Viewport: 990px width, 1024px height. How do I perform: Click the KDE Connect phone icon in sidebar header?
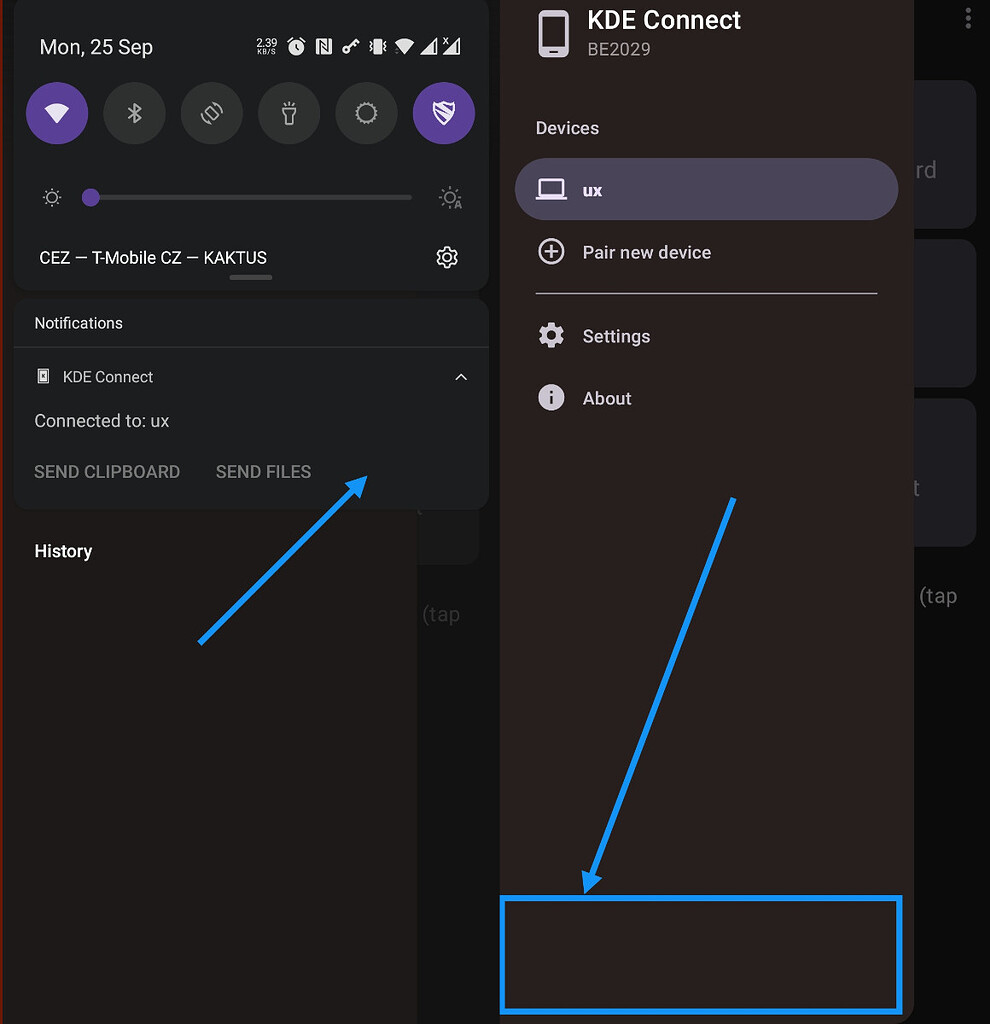(553, 32)
